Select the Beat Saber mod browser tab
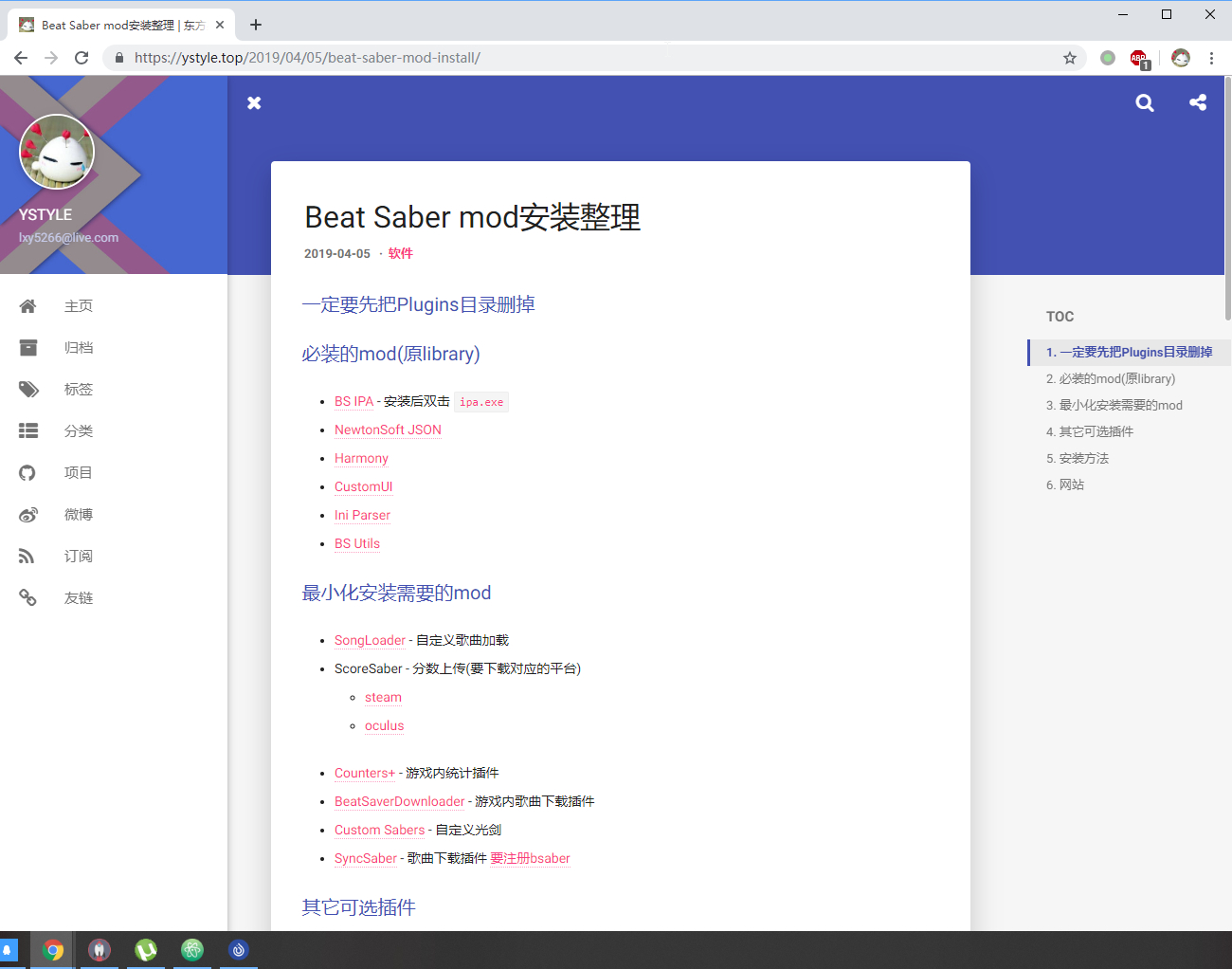The width and height of the screenshot is (1232, 969). coord(121,25)
